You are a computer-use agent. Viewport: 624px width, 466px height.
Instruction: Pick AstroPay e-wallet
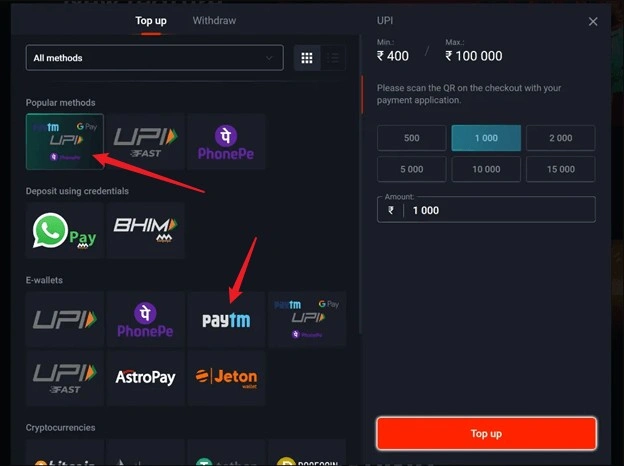click(145, 378)
